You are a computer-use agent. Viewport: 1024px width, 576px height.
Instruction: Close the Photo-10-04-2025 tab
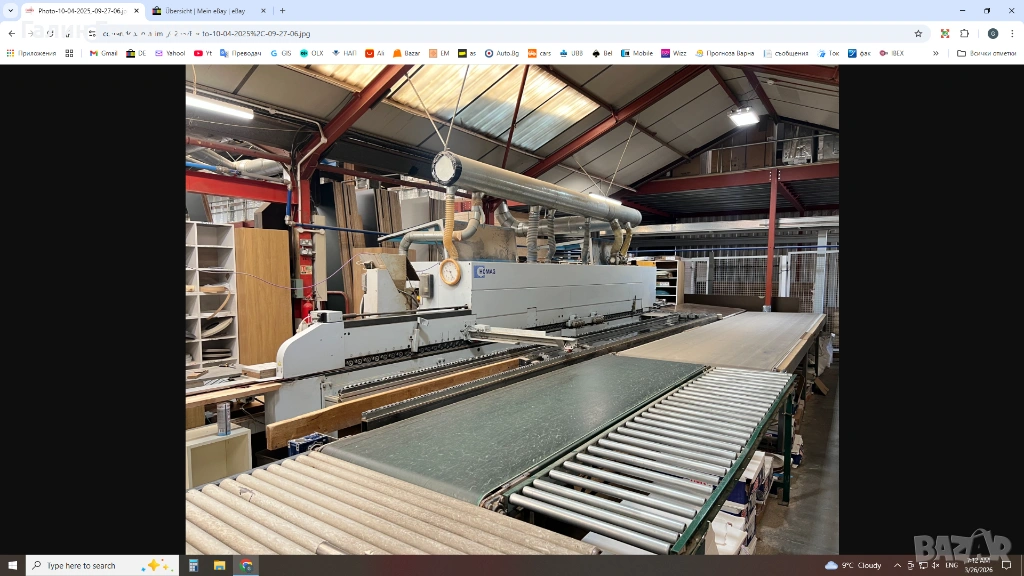point(137,11)
